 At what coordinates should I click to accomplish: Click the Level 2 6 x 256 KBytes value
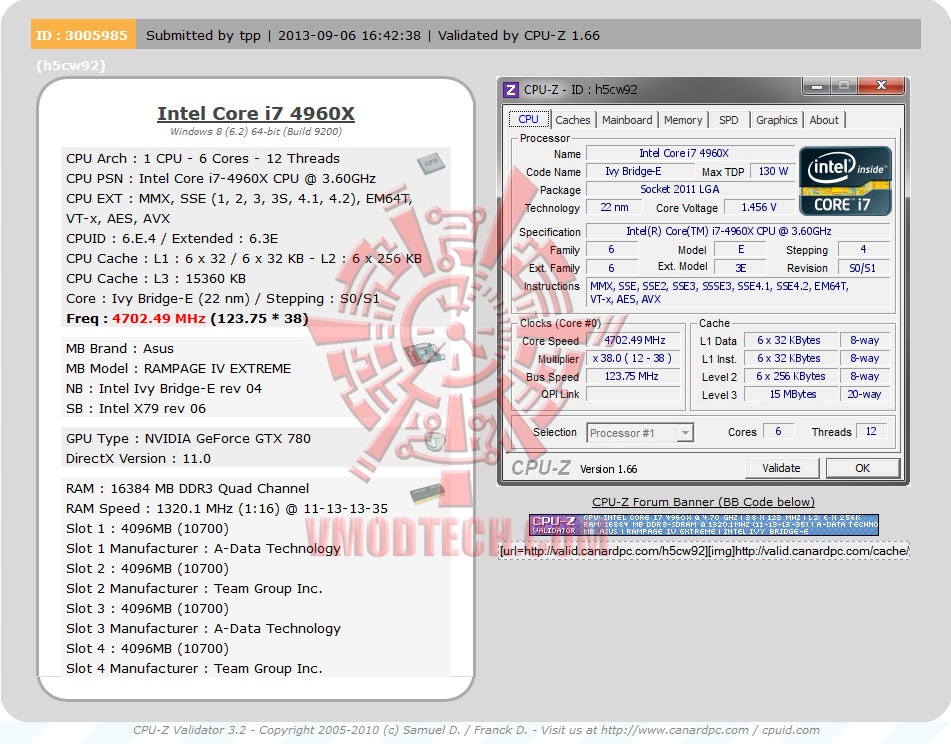coord(791,377)
